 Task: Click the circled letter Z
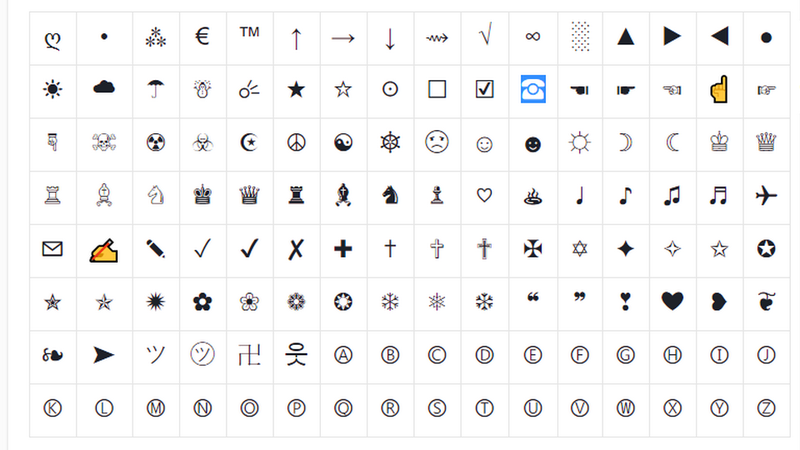coord(766,408)
